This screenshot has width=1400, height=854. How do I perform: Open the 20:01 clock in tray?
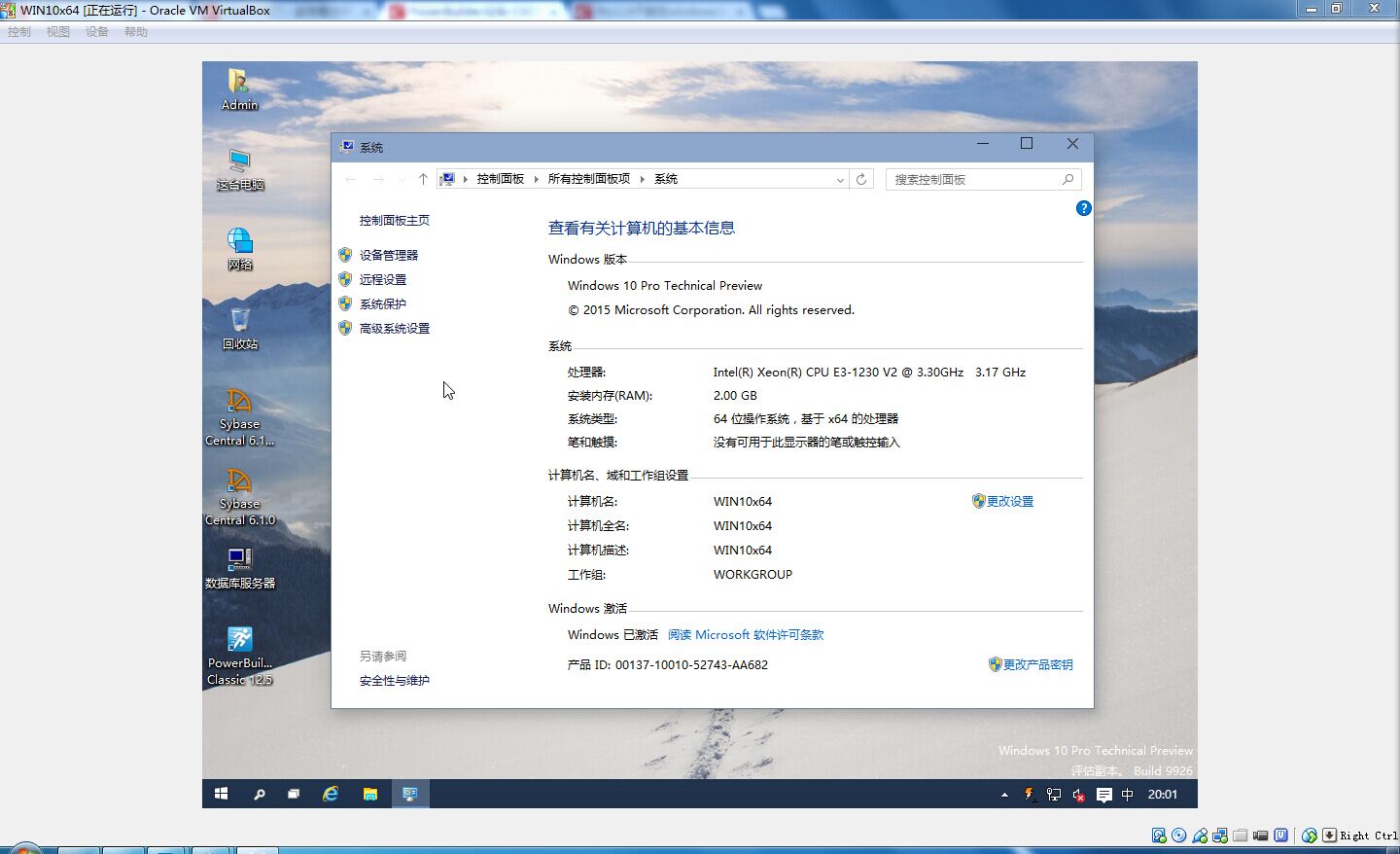point(1163,795)
